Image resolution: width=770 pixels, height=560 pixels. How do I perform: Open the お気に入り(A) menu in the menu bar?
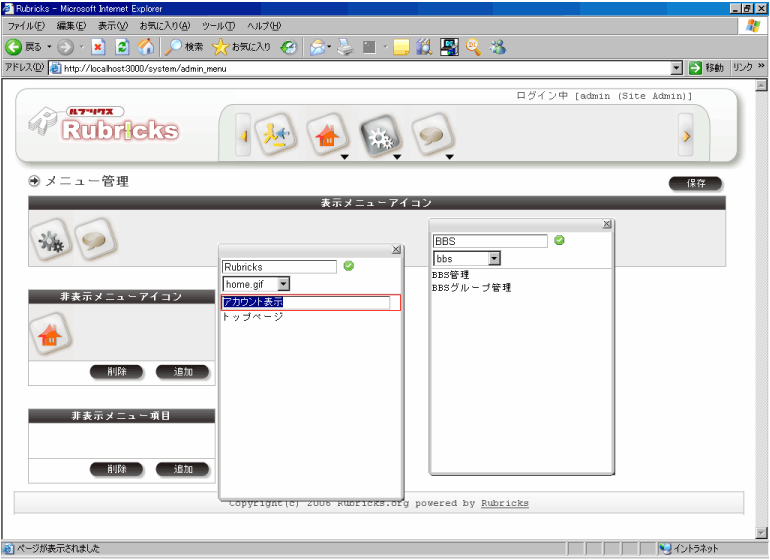pos(163,25)
